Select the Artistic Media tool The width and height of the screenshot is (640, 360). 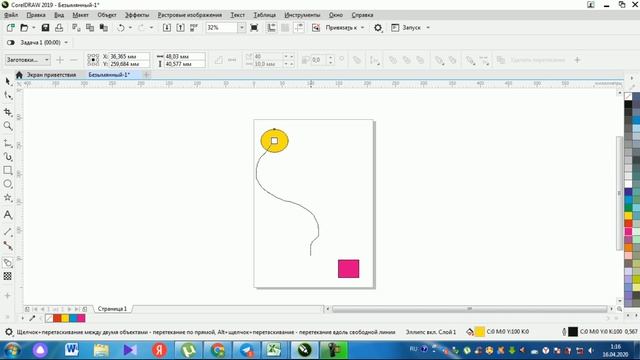coord(8,157)
